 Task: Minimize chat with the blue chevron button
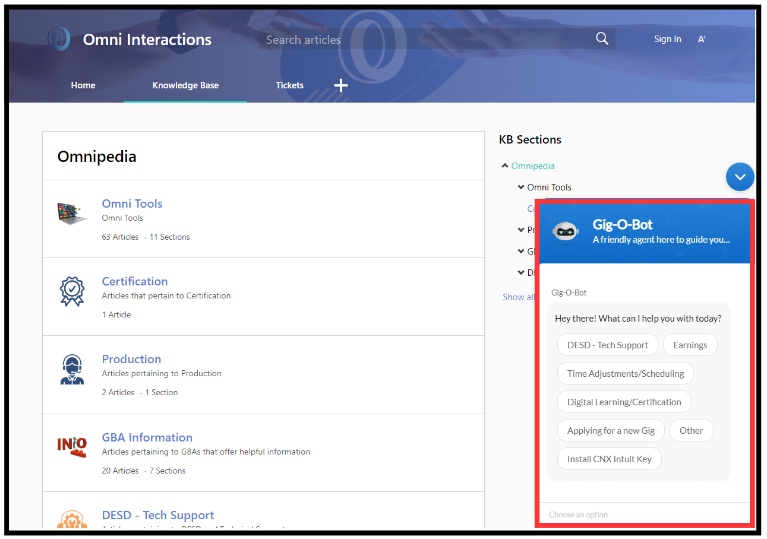740,177
